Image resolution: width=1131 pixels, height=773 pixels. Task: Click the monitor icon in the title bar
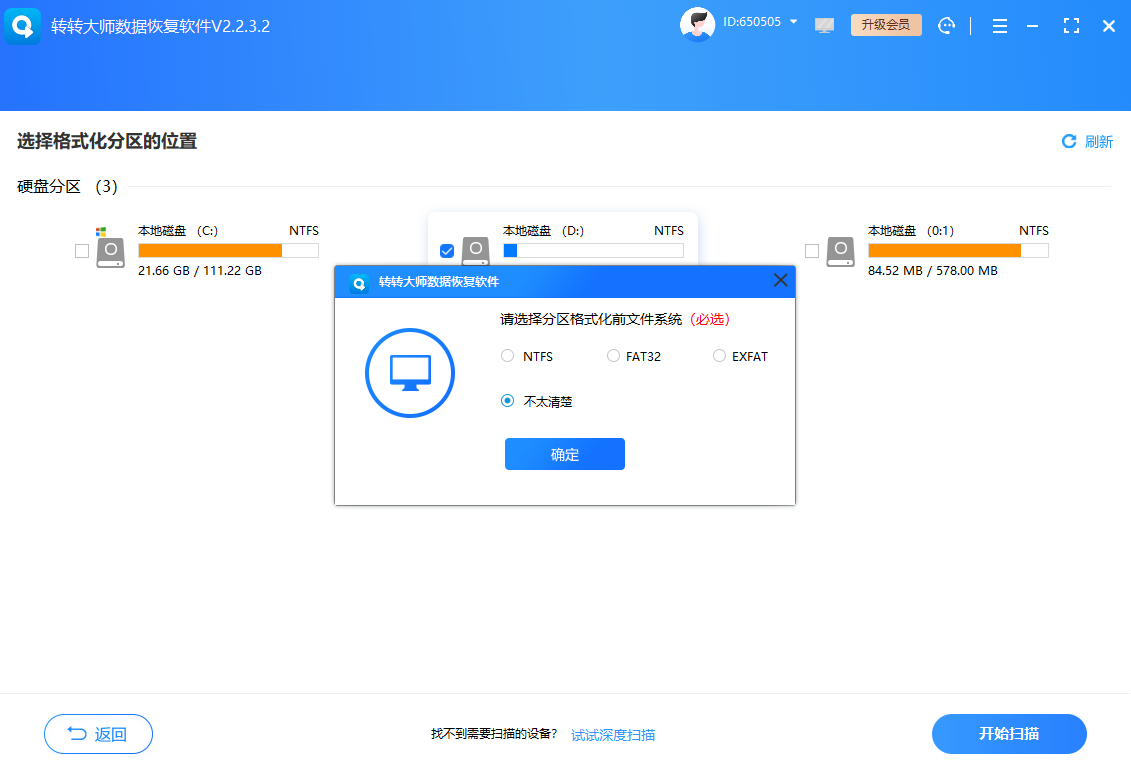coord(824,25)
